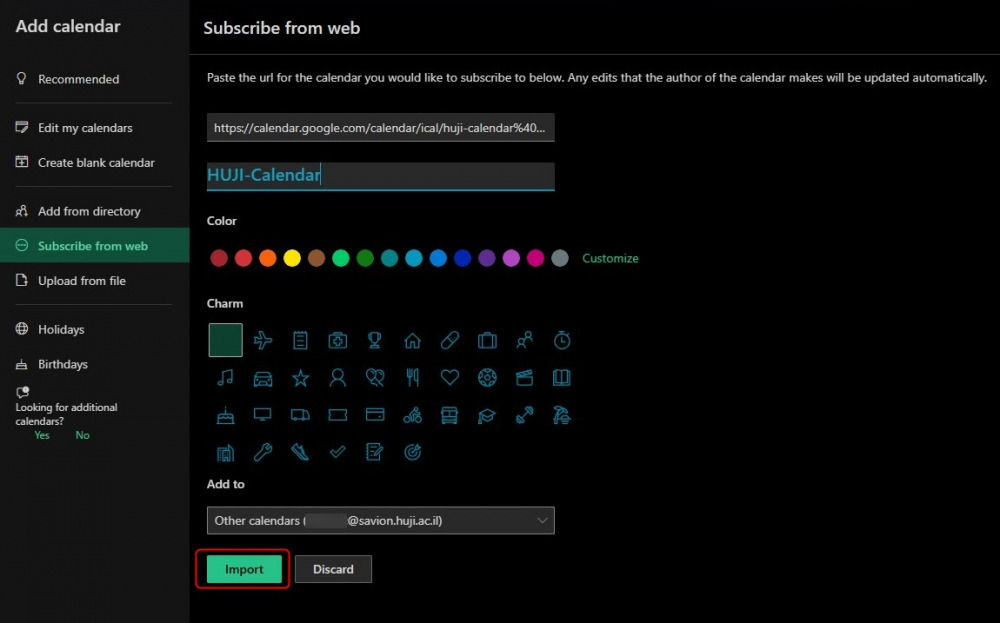The height and width of the screenshot is (623, 1000).
Task: Select the open book charm
Action: coord(562,378)
